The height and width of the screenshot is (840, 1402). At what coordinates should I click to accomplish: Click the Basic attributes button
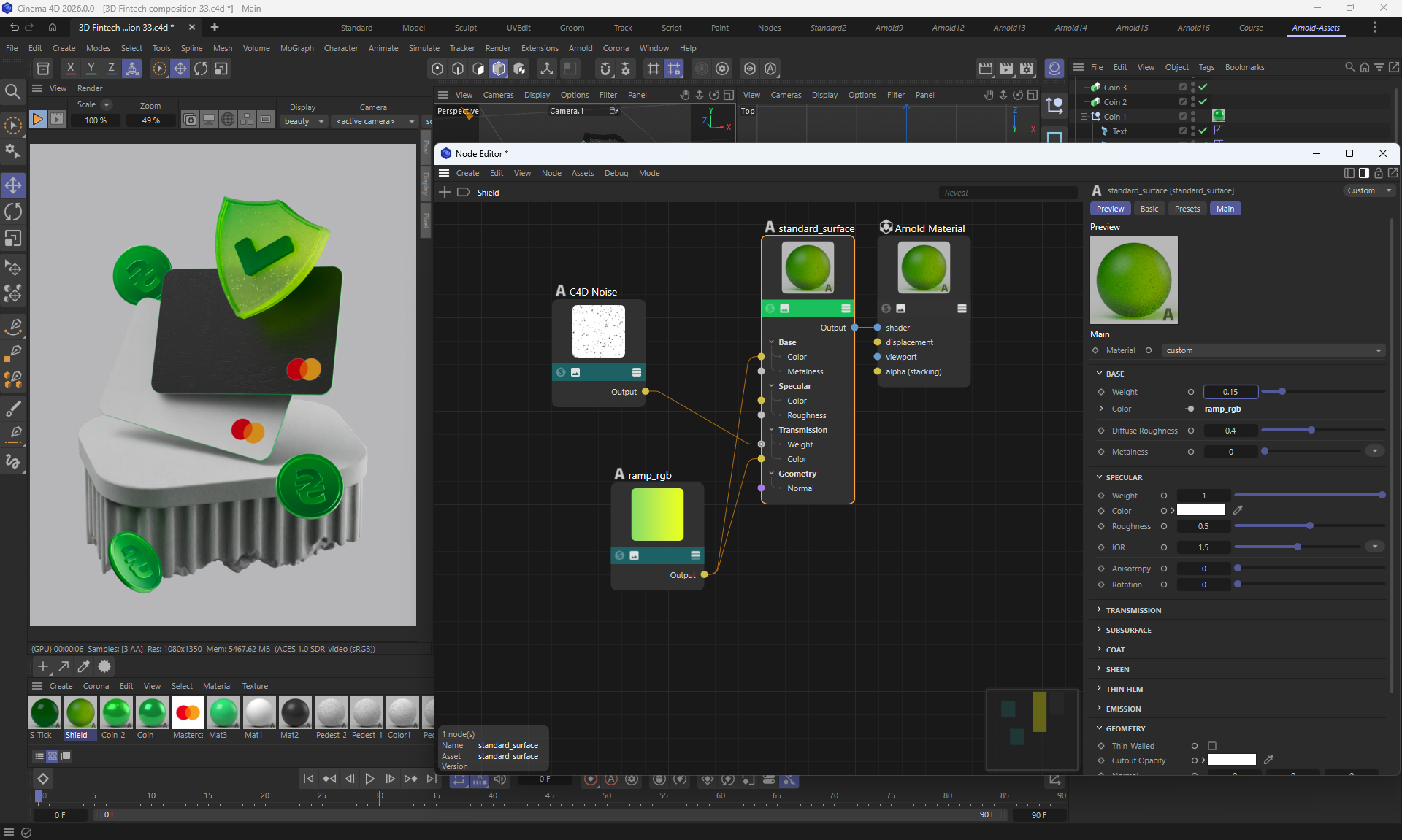(1149, 209)
